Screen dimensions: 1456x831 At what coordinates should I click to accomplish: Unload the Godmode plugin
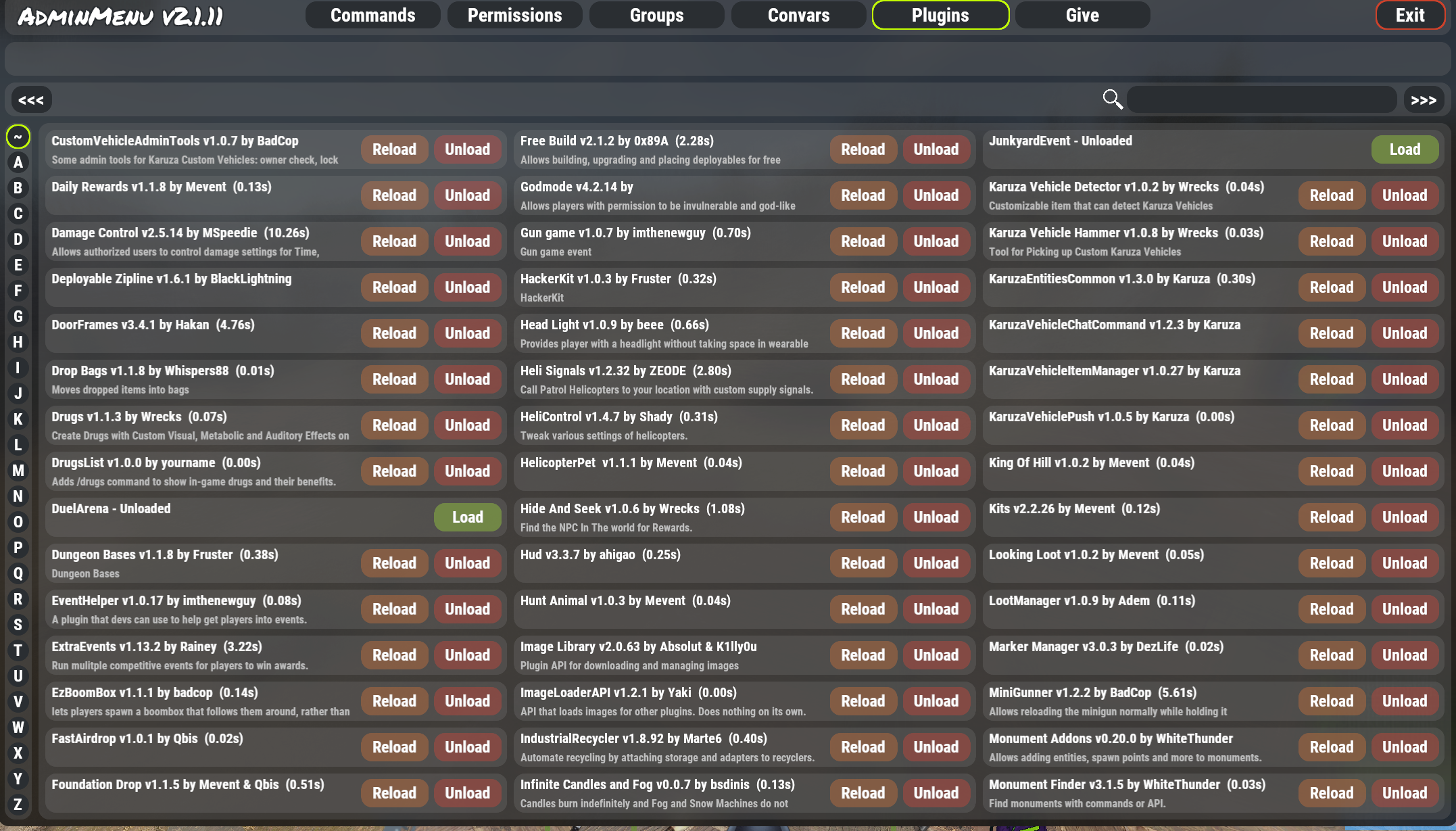(x=936, y=195)
